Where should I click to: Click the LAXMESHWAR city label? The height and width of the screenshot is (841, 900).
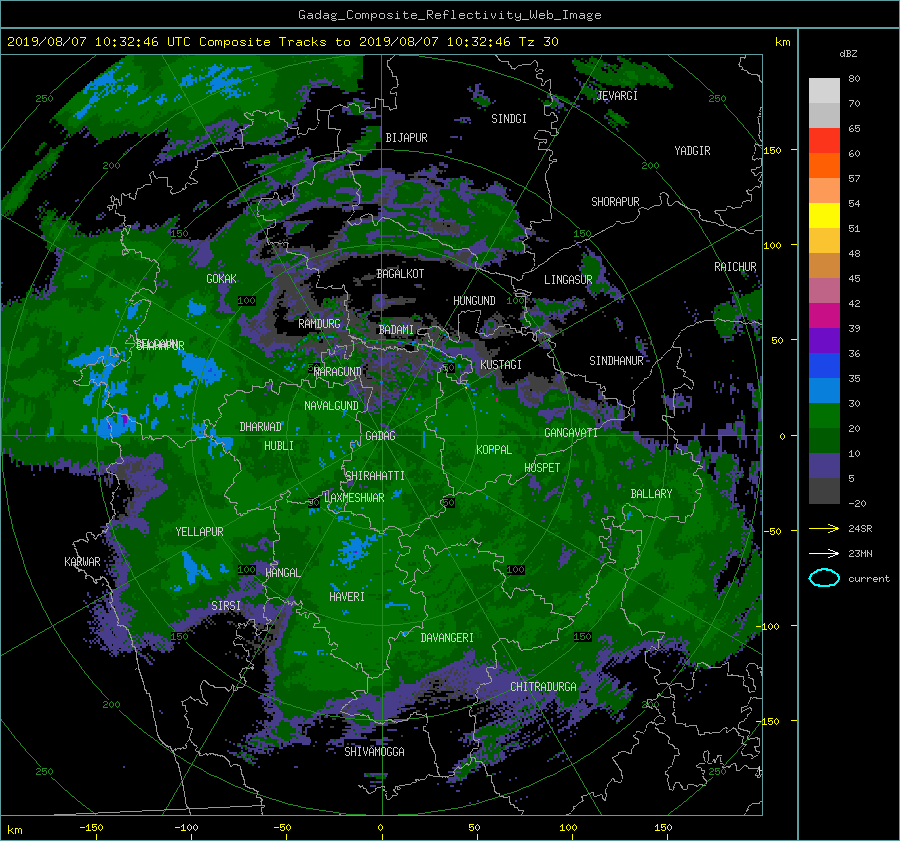point(355,498)
